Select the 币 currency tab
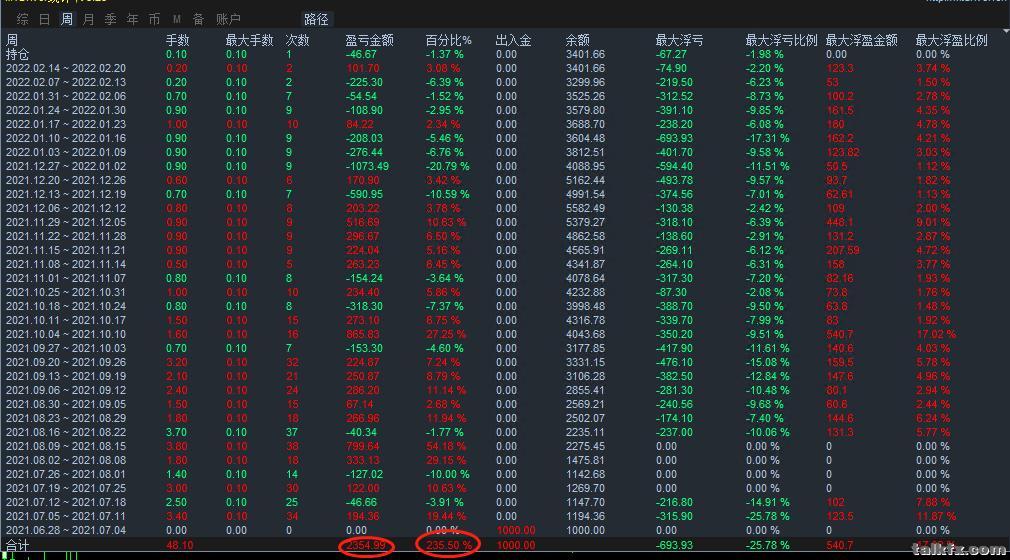The image size is (1010, 560). 154,19
